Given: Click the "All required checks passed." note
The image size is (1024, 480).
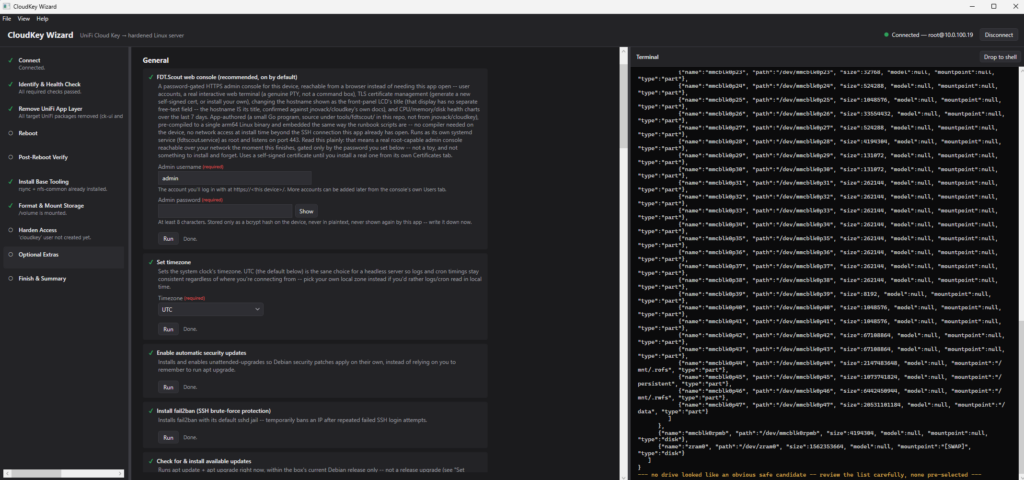Looking at the screenshot, I should [x=49, y=92].
